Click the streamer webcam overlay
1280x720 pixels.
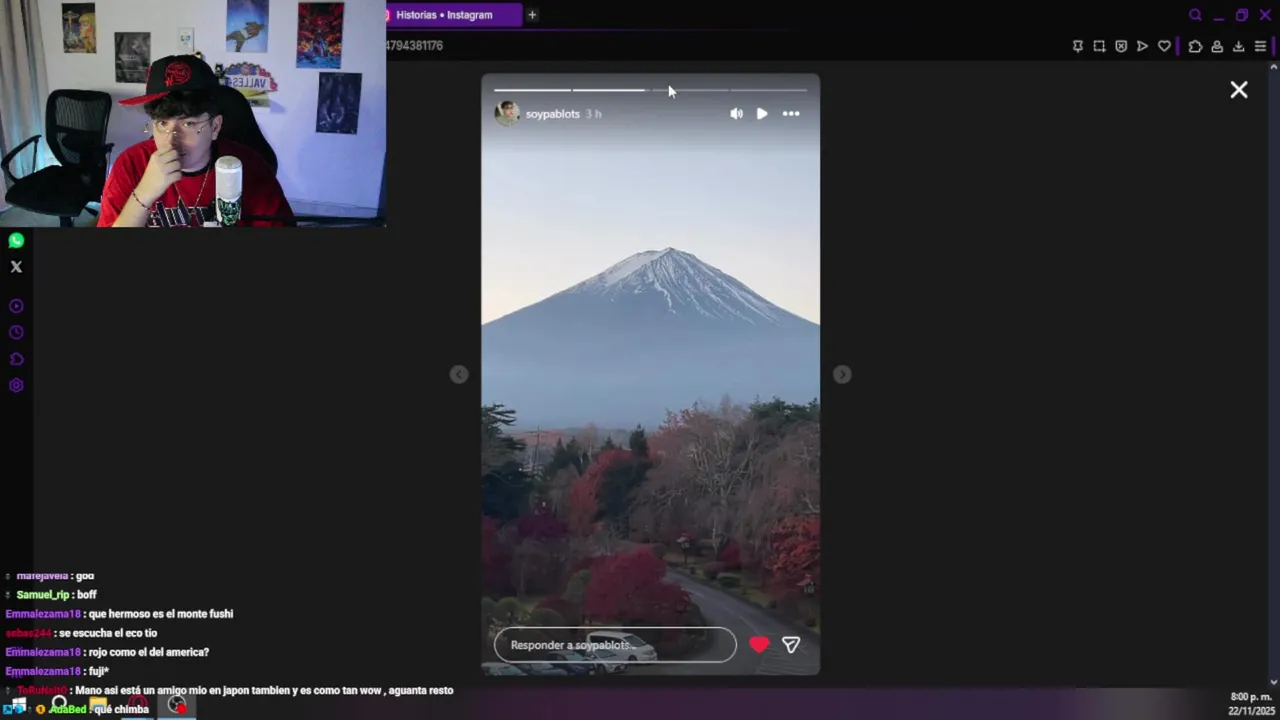(x=193, y=114)
